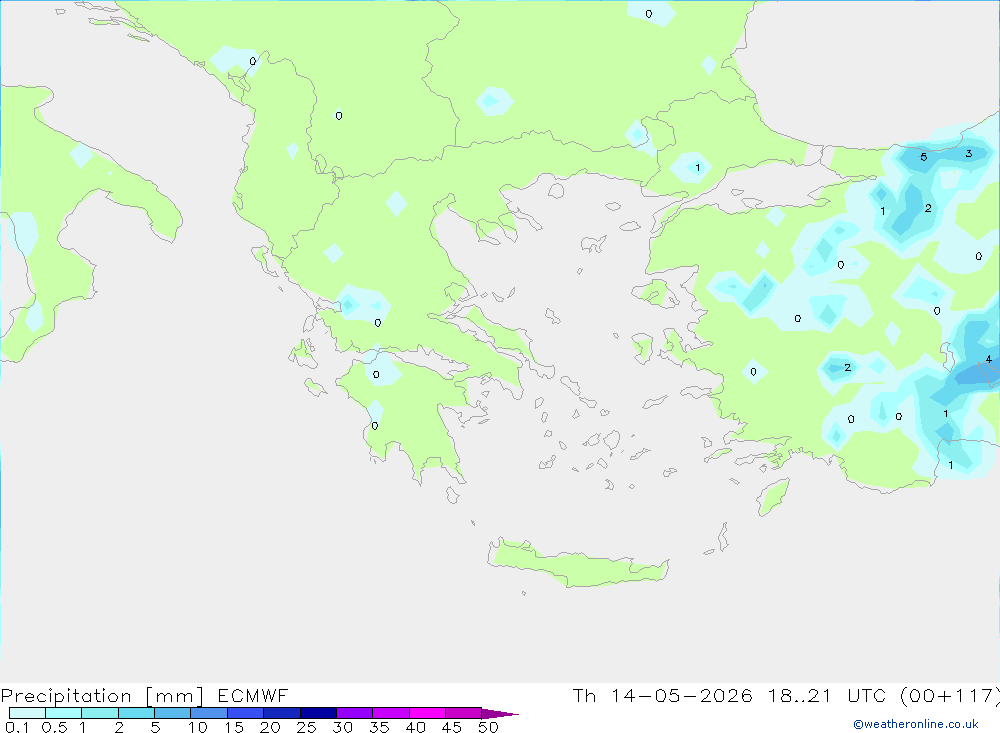Click the 1–2 mm legend color swatch
Viewport: 1000px width, 733px height.
[x=100, y=713]
